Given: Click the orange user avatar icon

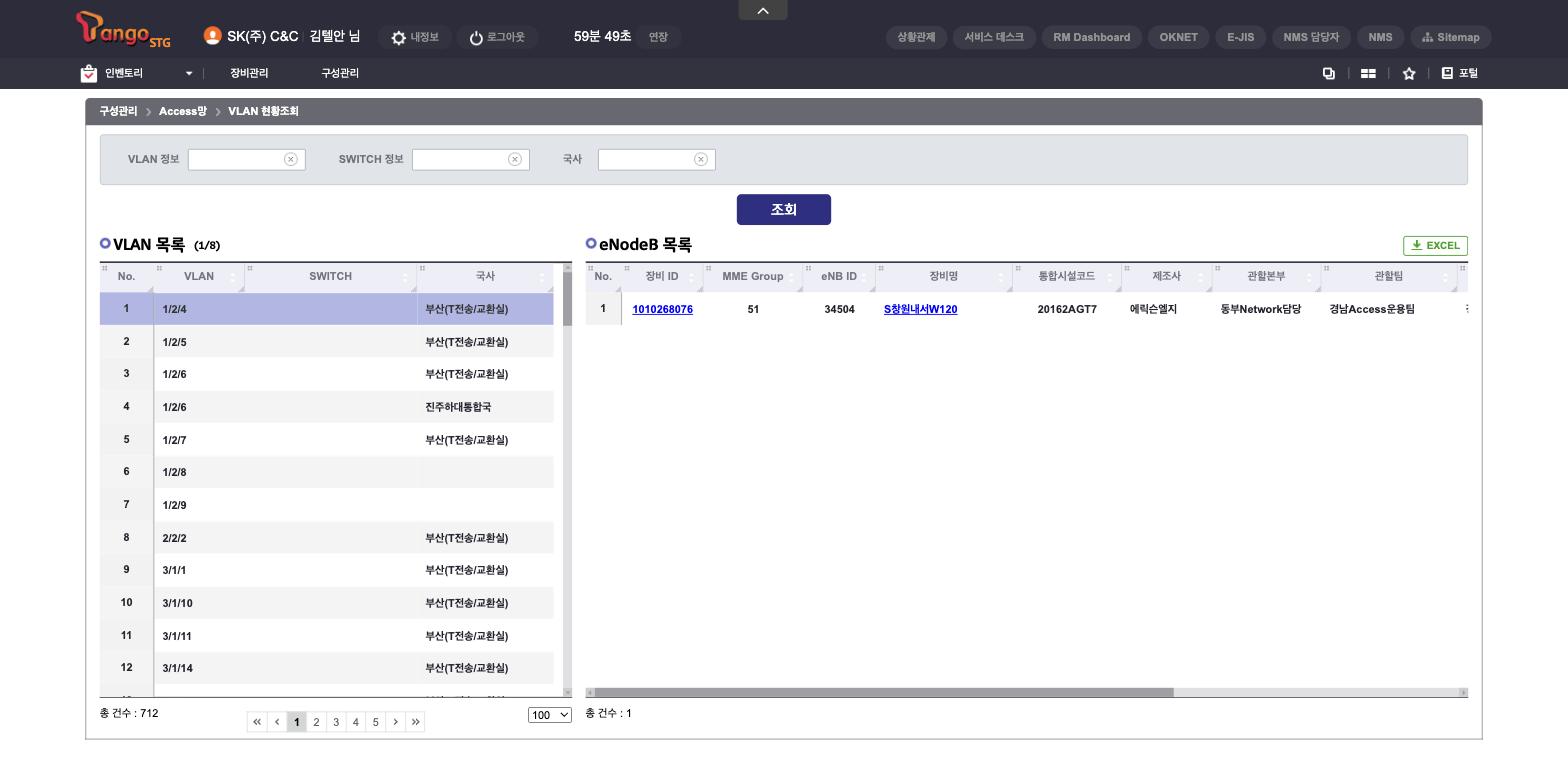Looking at the screenshot, I should click(212, 36).
